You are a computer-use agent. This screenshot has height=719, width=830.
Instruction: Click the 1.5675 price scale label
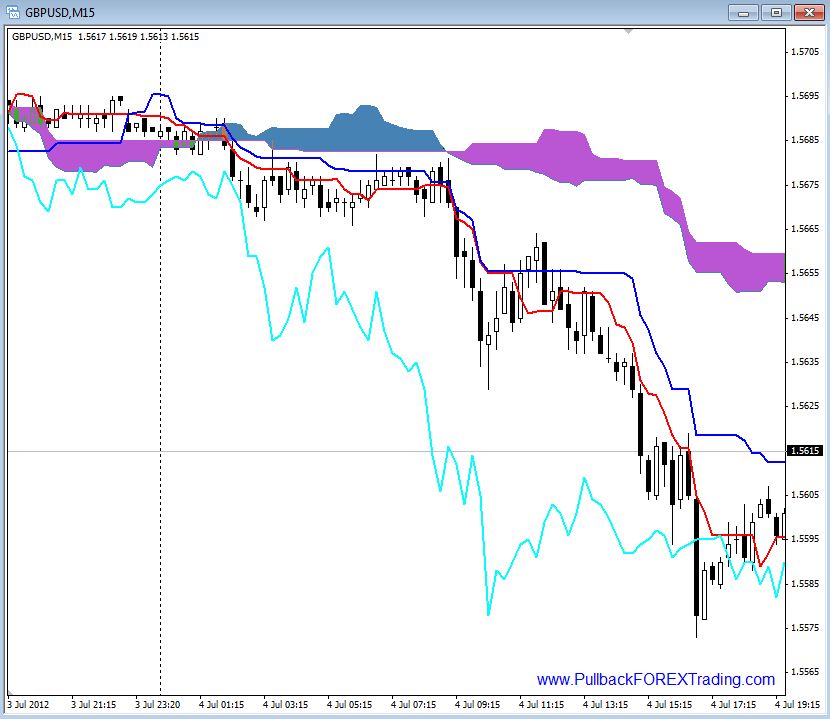(805, 184)
